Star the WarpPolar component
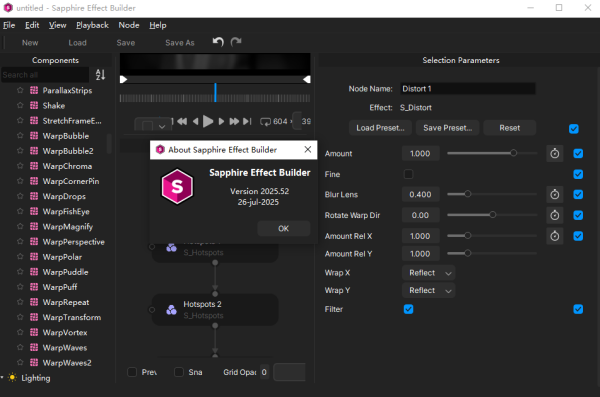The image size is (600, 397). [x=20, y=256]
